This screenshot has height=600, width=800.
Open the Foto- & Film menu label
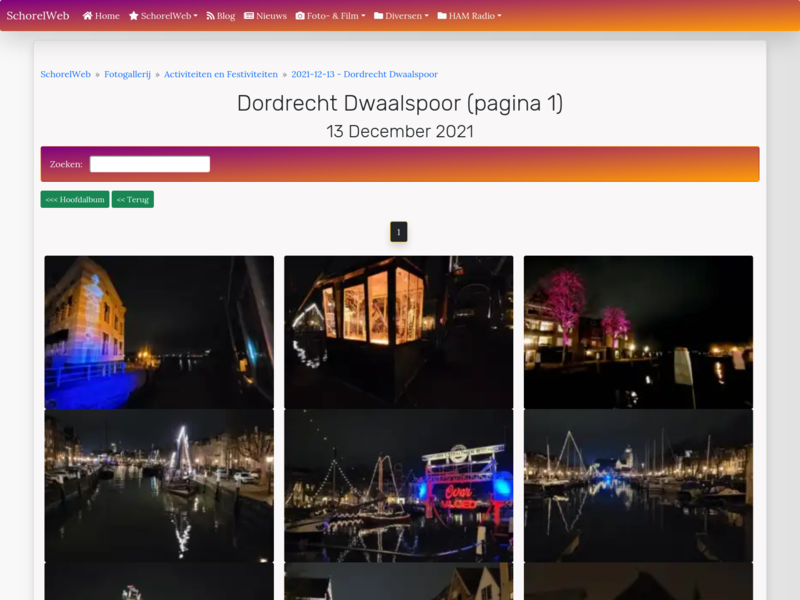(x=333, y=16)
